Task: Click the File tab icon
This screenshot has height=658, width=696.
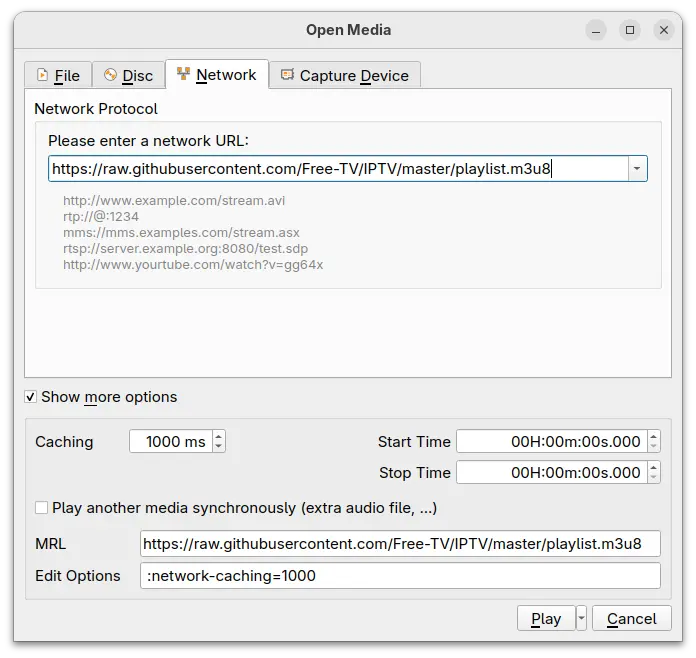Action: [42, 75]
